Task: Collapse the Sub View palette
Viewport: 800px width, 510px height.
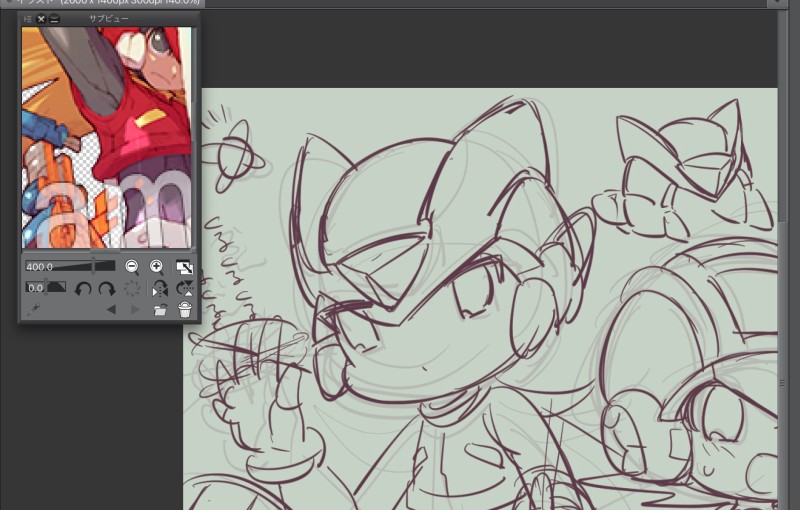Action: tap(54, 19)
